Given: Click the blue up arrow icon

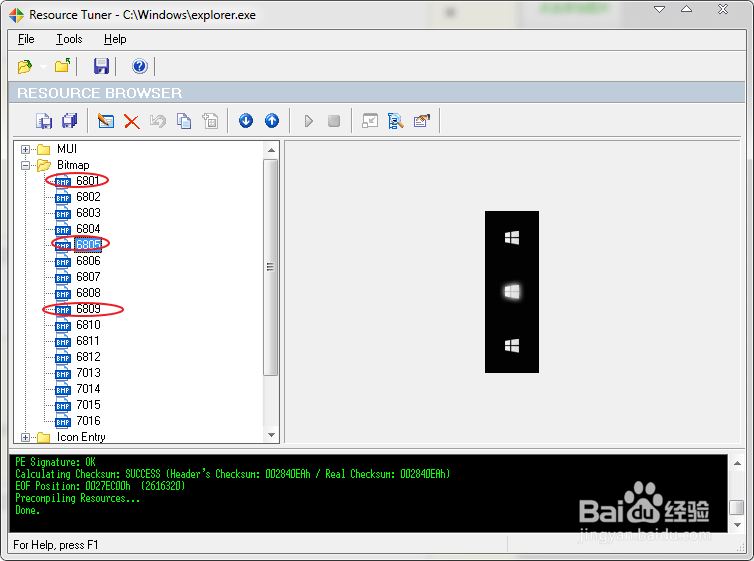Looking at the screenshot, I should coord(272,120).
